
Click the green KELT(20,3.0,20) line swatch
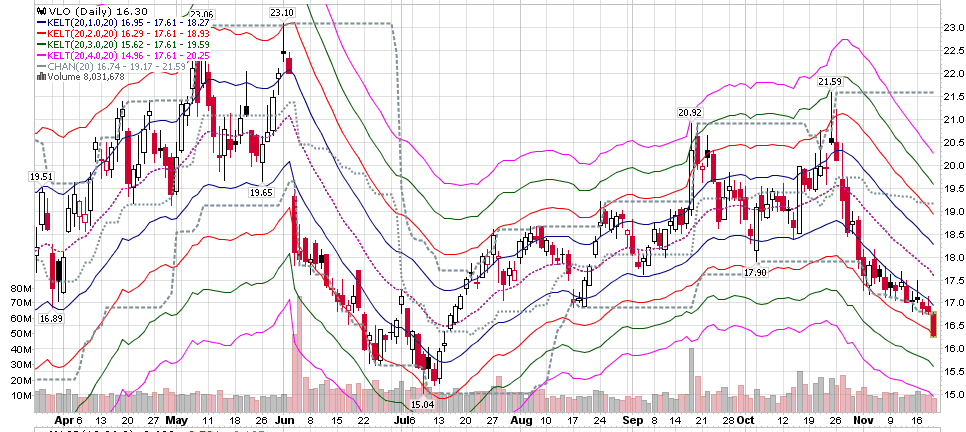[x=42, y=44]
